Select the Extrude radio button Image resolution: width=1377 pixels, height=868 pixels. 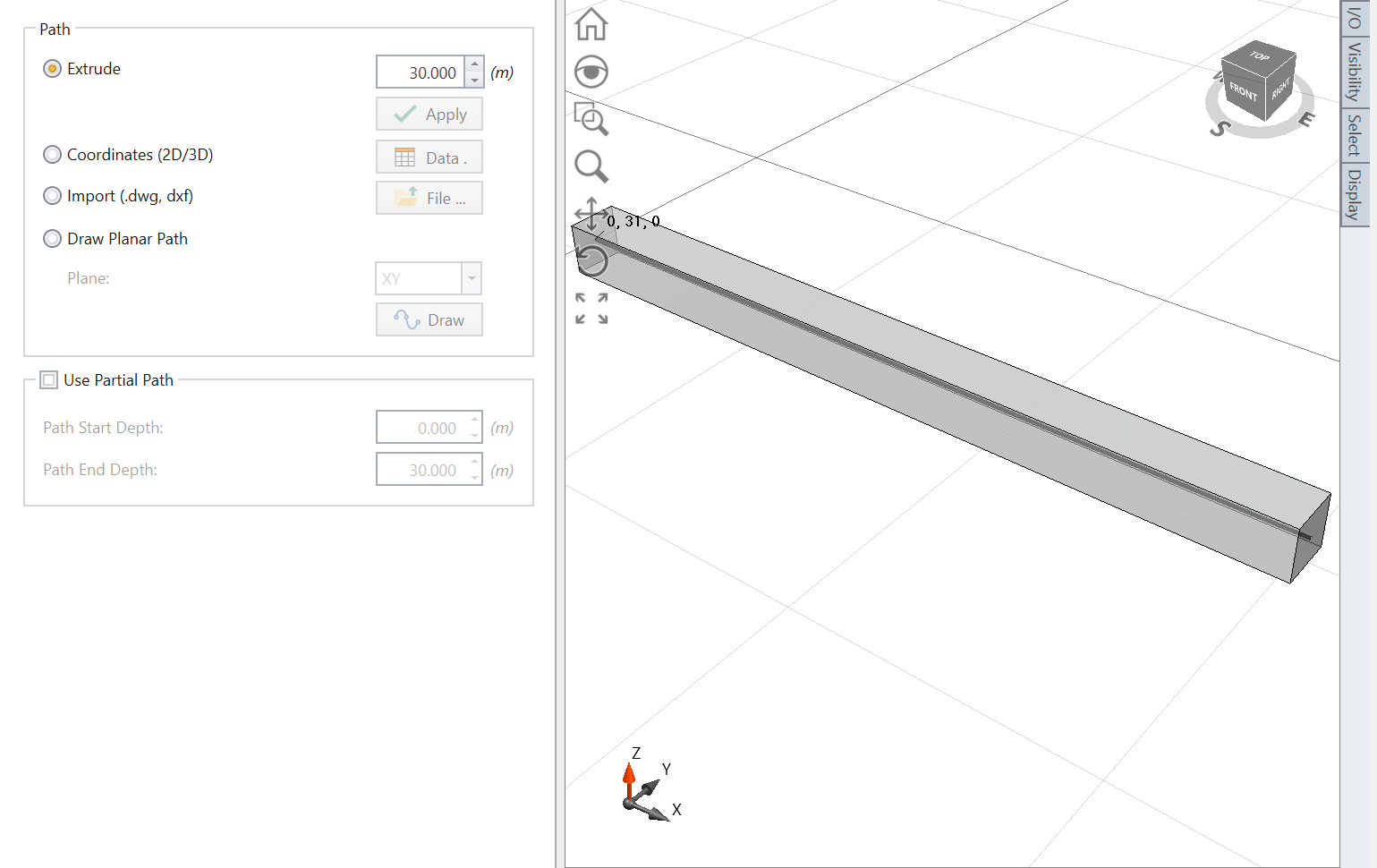point(53,69)
